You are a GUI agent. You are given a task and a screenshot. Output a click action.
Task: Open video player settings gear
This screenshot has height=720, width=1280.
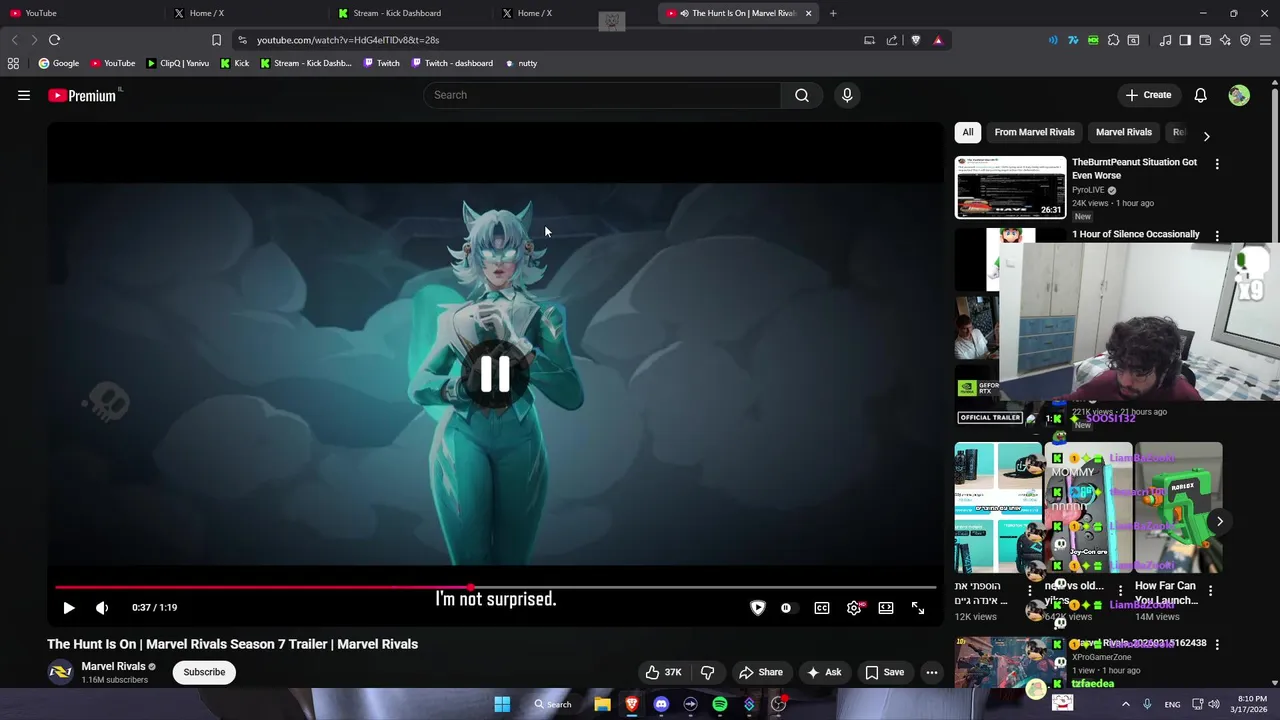(x=854, y=608)
